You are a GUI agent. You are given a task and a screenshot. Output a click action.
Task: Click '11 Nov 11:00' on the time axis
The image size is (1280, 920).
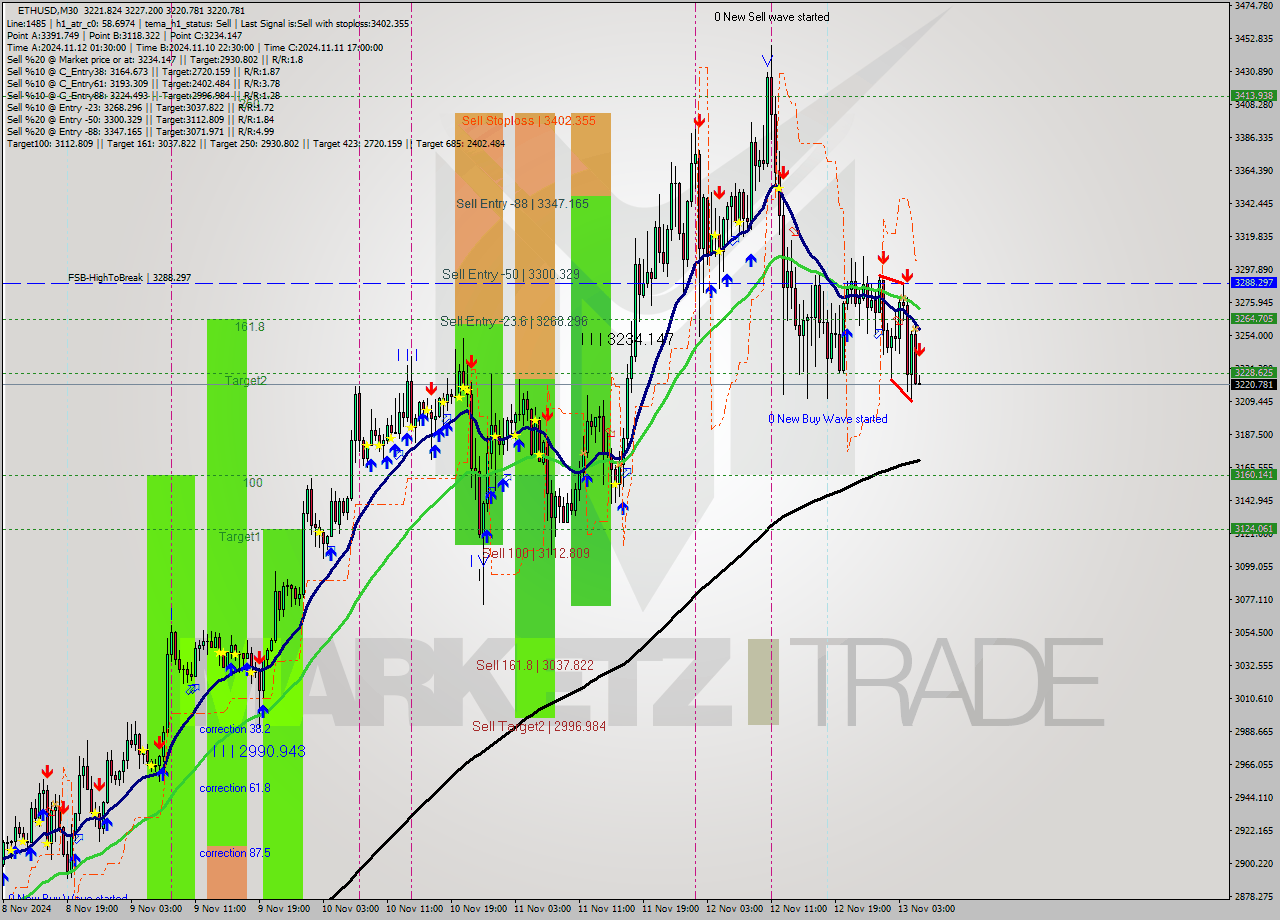[606, 909]
